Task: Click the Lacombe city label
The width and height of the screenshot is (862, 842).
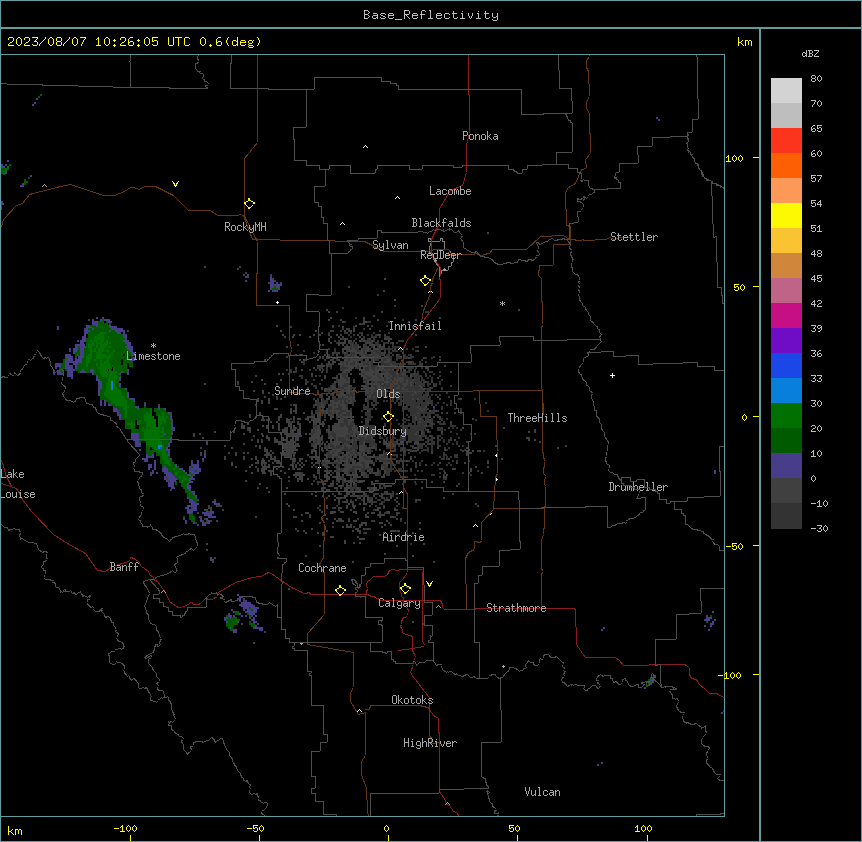Action: click(x=450, y=191)
